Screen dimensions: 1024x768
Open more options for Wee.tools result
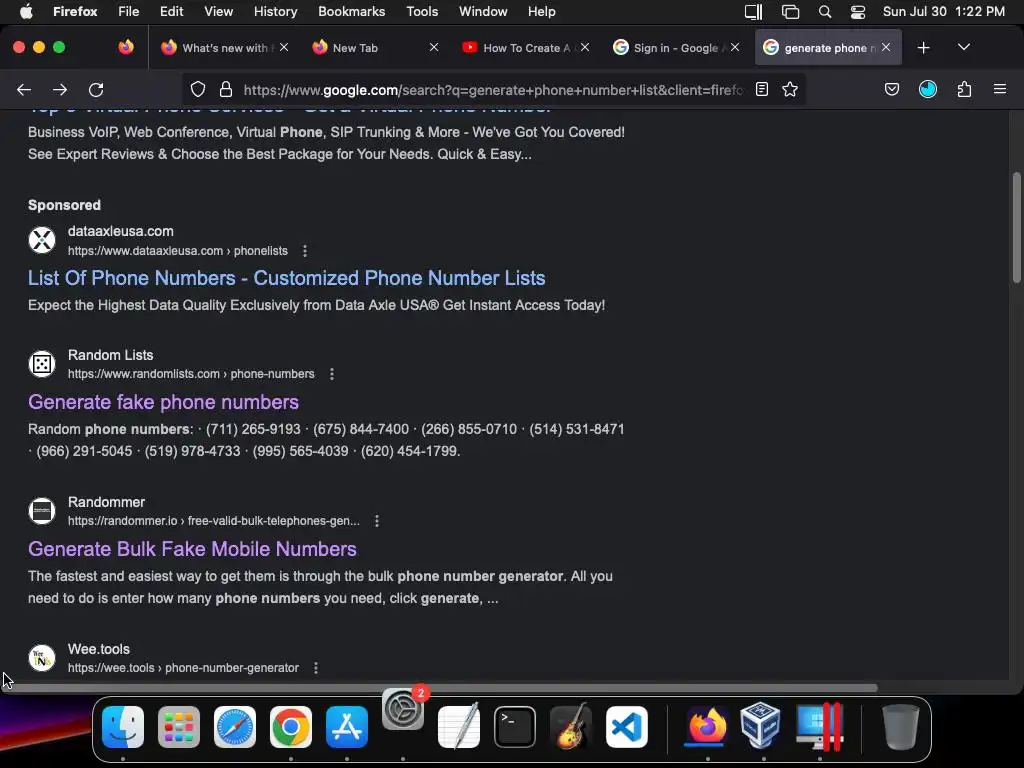(316, 668)
